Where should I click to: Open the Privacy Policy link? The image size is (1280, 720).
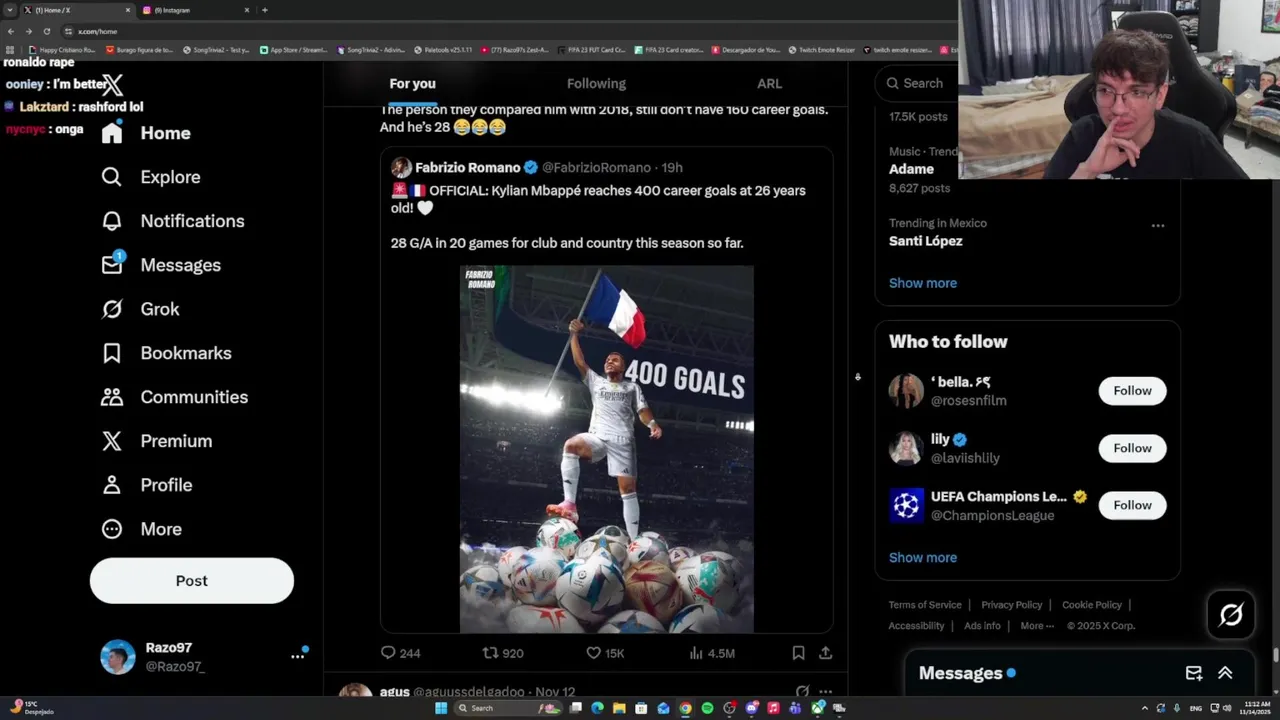point(1011,605)
